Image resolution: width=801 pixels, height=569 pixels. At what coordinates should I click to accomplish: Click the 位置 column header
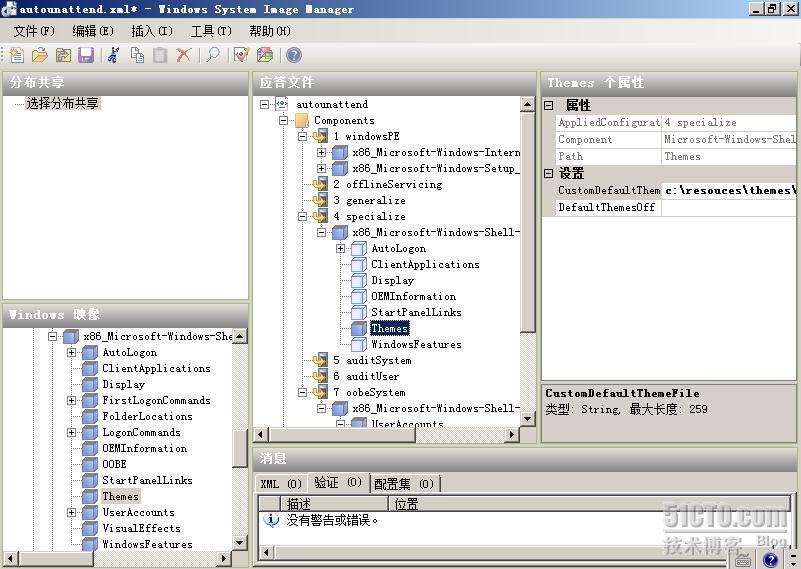click(x=590, y=504)
